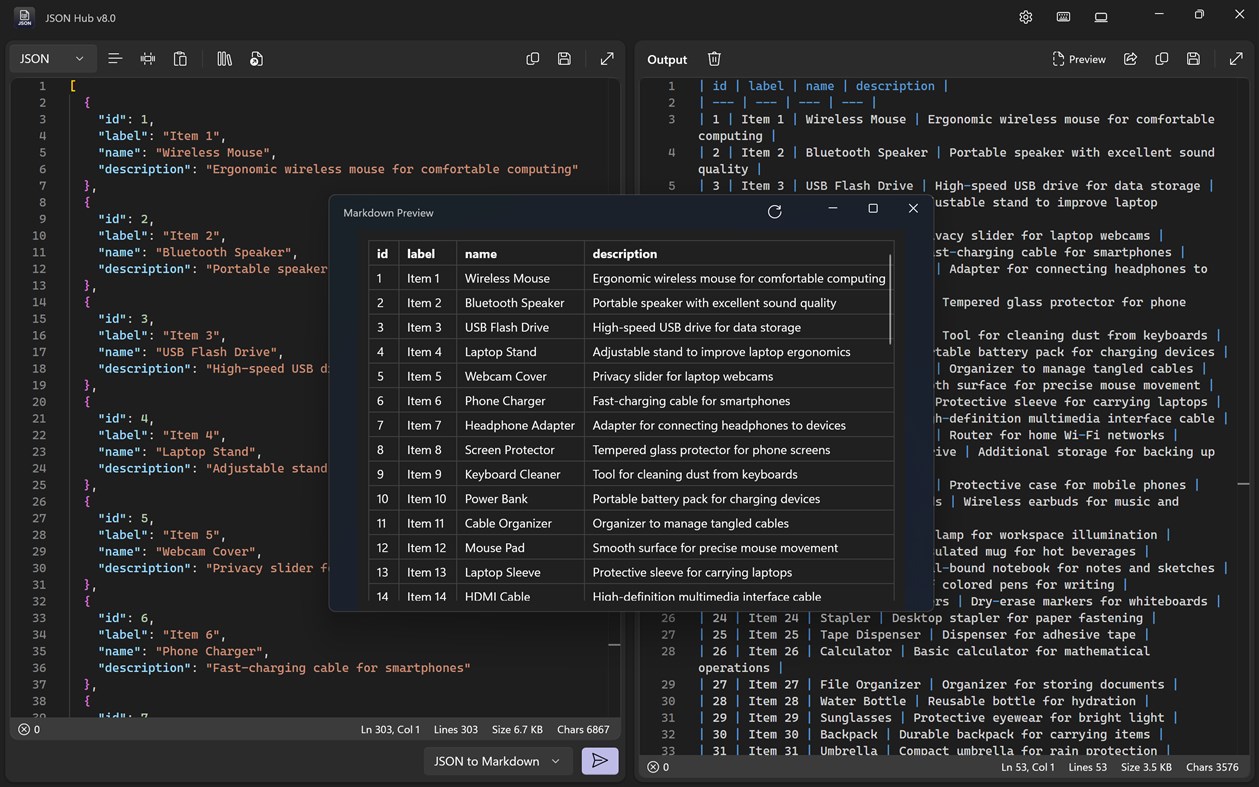This screenshot has height=787, width=1259.
Task: Click the Output panel title
Action: (667, 59)
